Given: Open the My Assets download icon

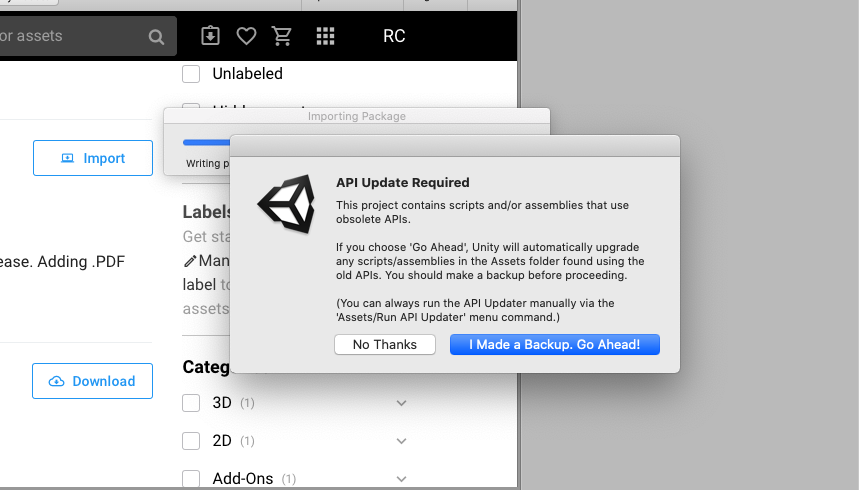Looking at the screenshot, I should (x=210, y=36).
